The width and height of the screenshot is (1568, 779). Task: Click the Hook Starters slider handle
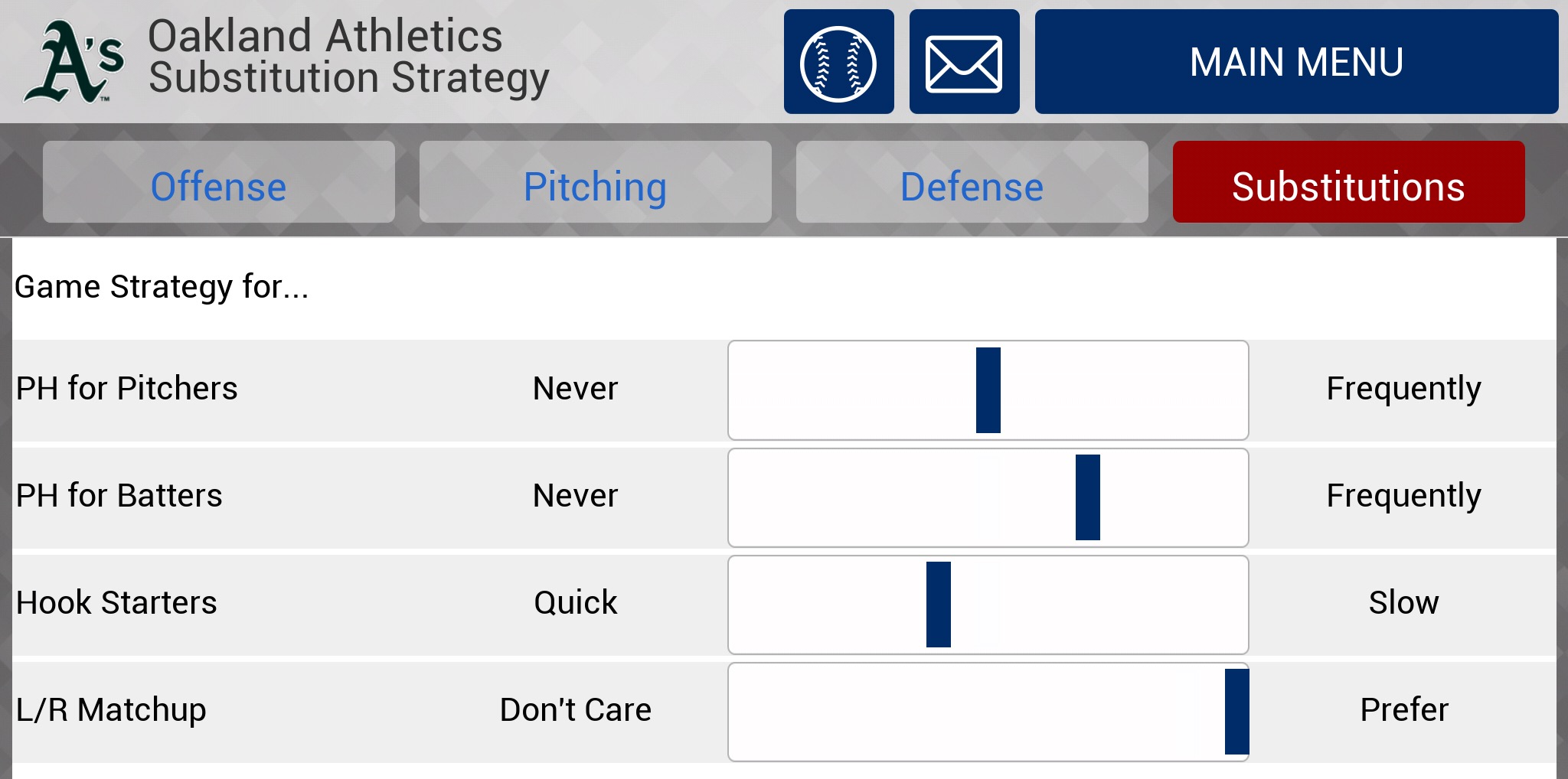938,605
